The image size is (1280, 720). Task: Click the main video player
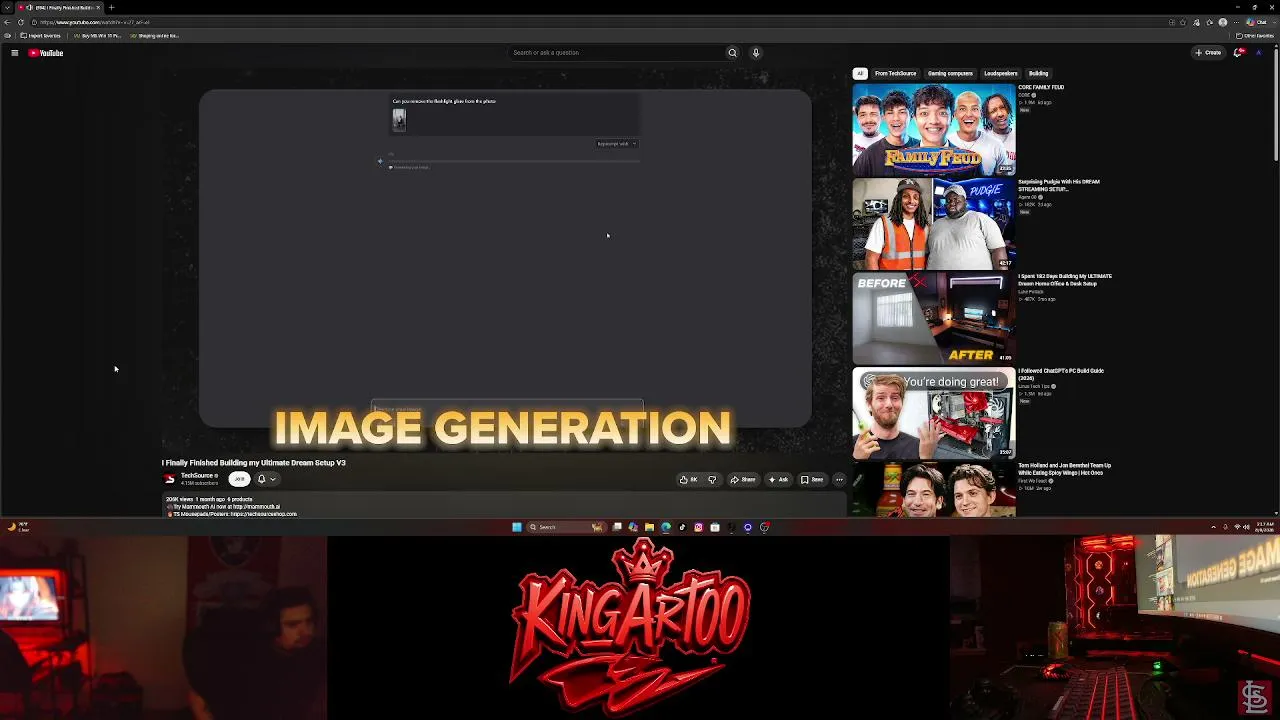click(505, 258)
